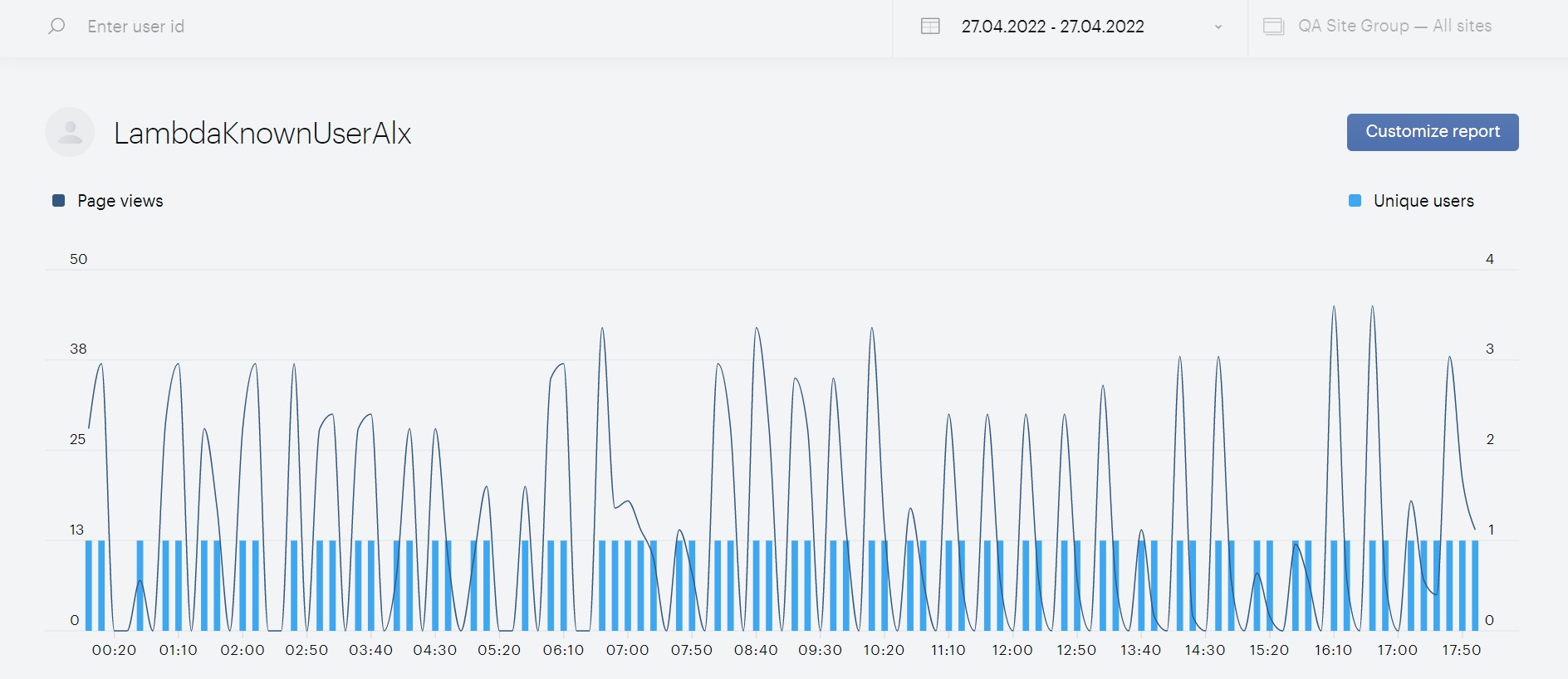The height and width of the screenshot is (679, 1568).
Task: Click the 01:10 time axis label
Action: click(x=179, y=650)
